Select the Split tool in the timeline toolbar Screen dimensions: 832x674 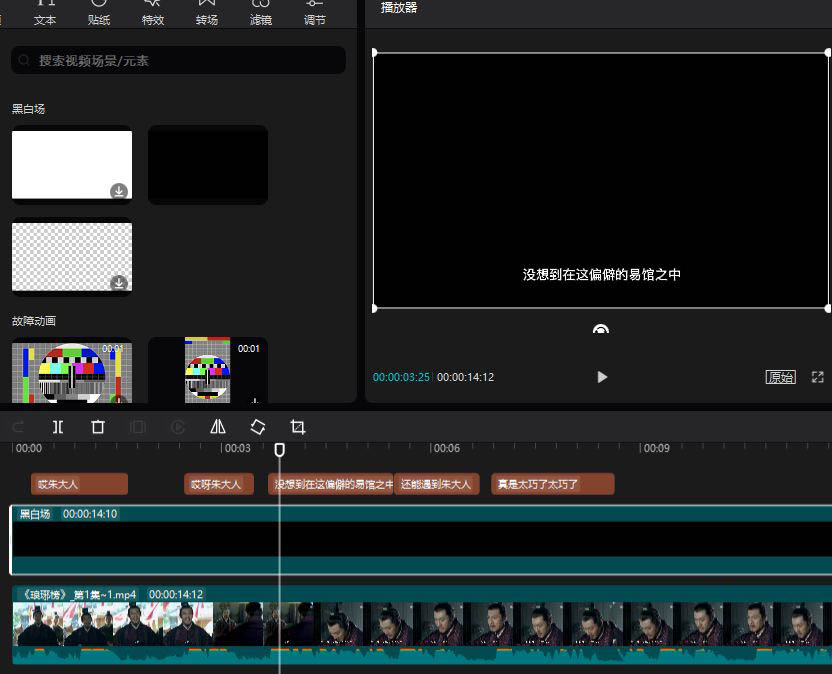57,427
